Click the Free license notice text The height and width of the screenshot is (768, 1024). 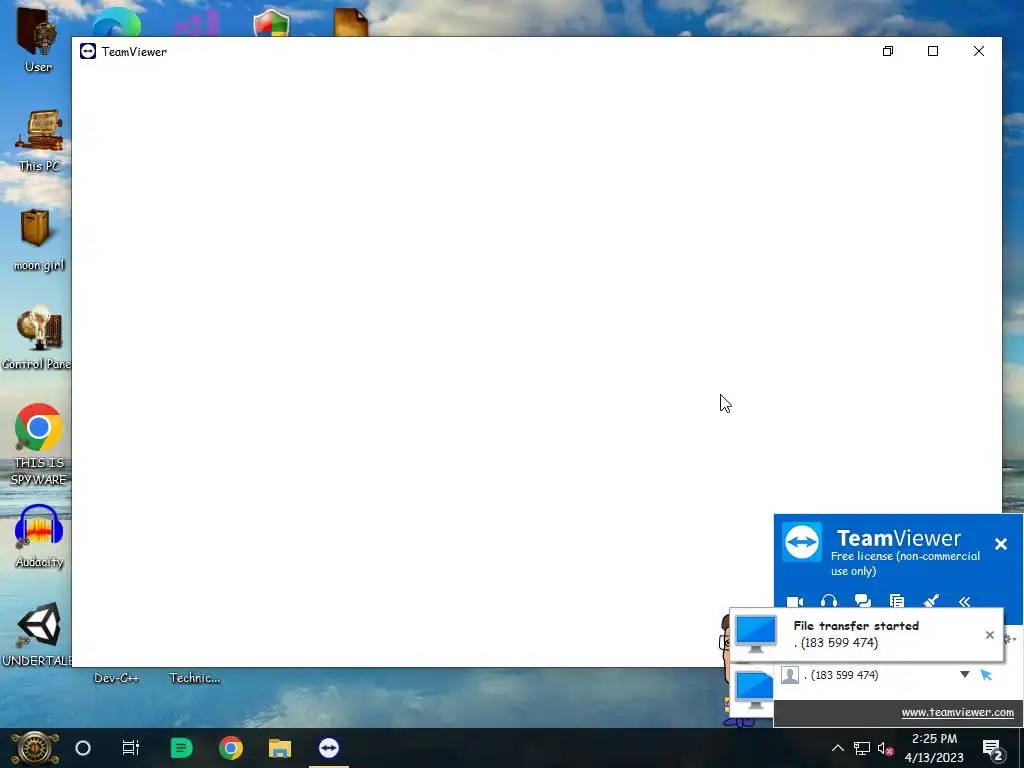pyautogui.click(x=905, y=564)
